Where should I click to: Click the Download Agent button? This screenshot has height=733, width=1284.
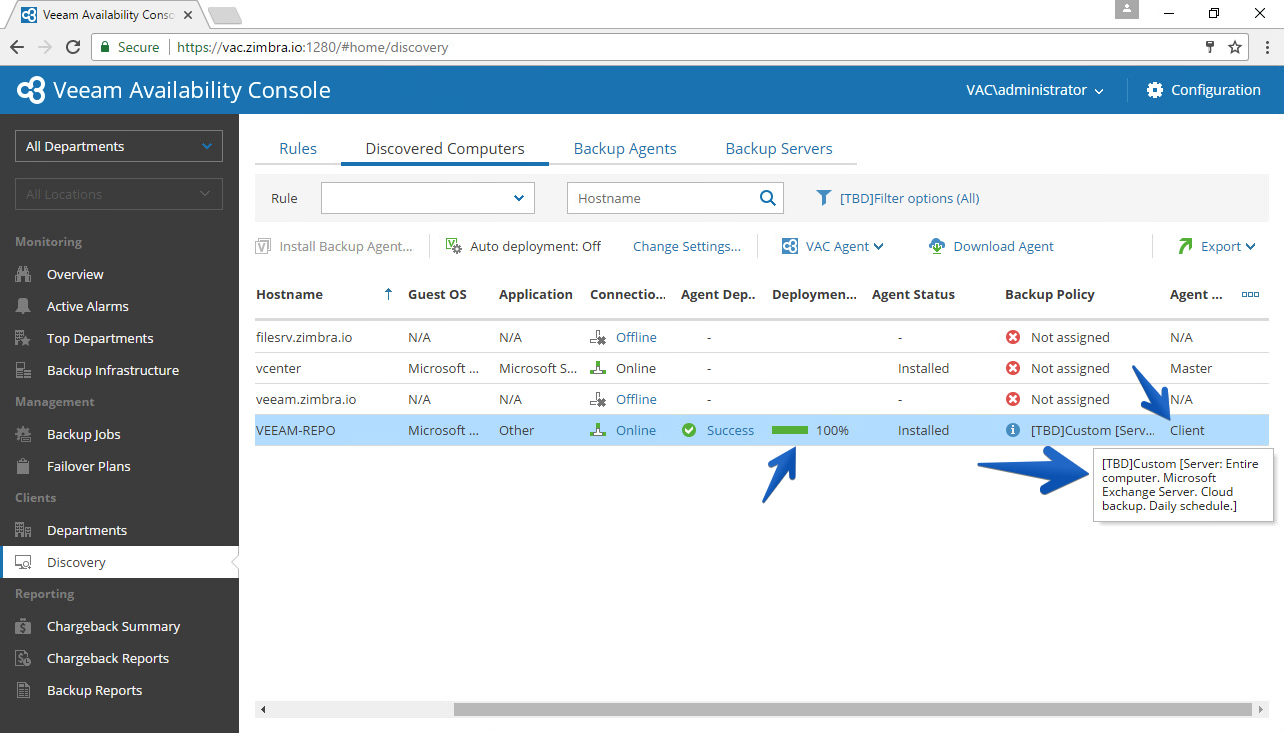click(991, 246)
